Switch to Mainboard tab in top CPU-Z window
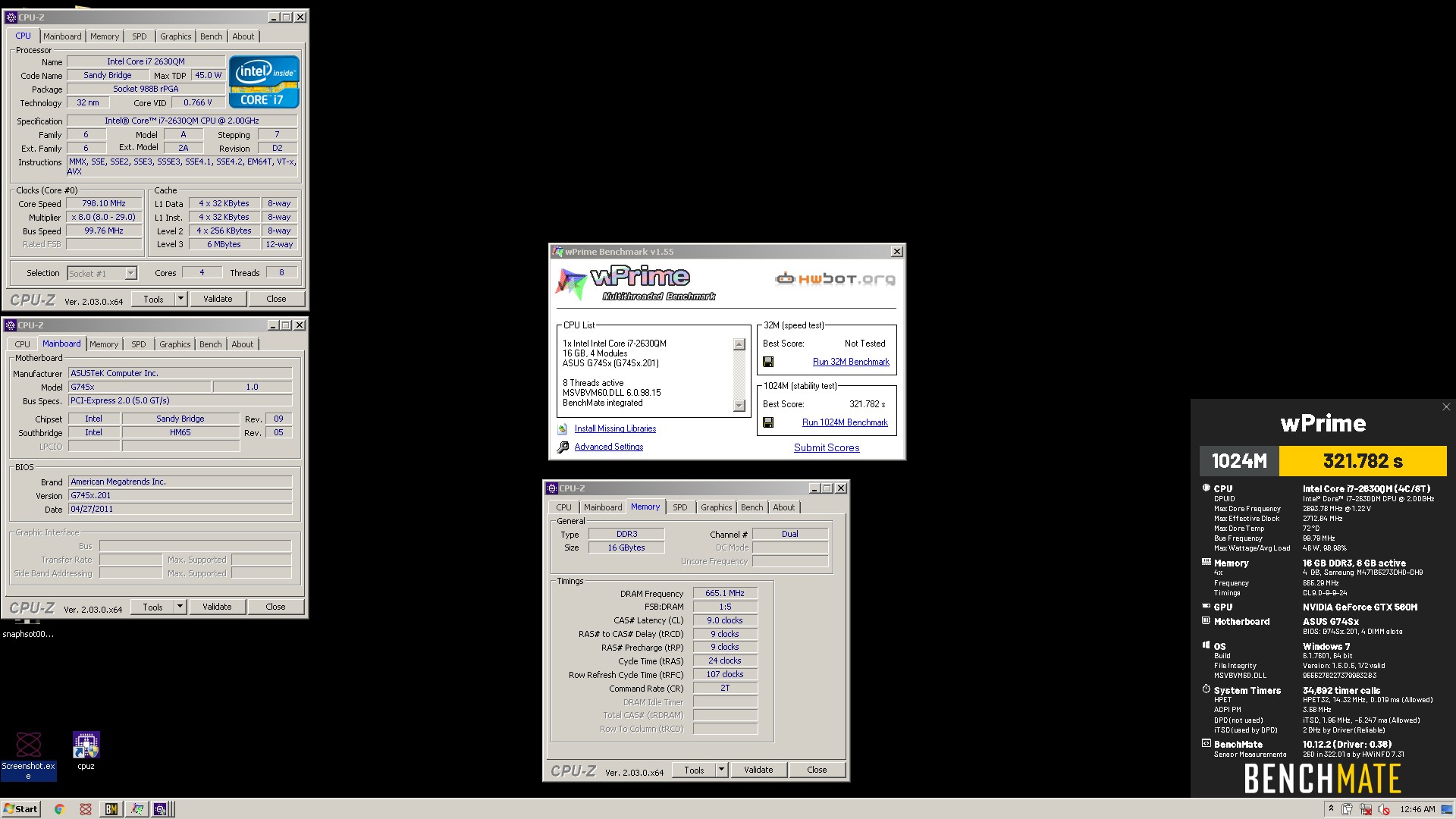Screen dimensions: 1456x819 [62, 36]
